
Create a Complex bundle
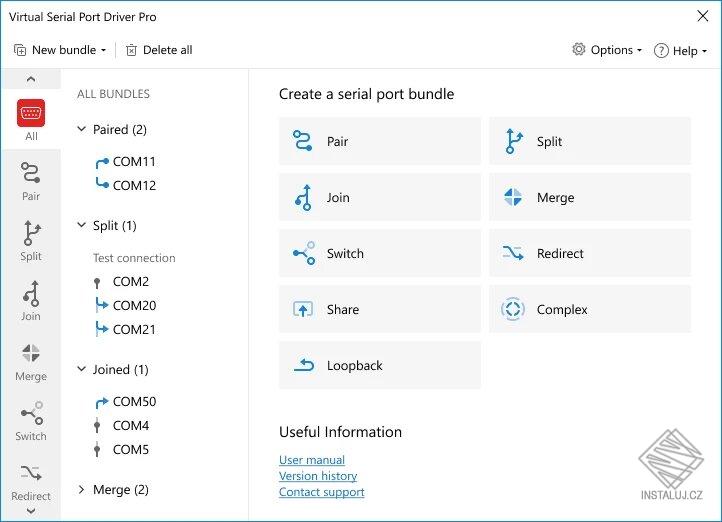coord(590,310)
